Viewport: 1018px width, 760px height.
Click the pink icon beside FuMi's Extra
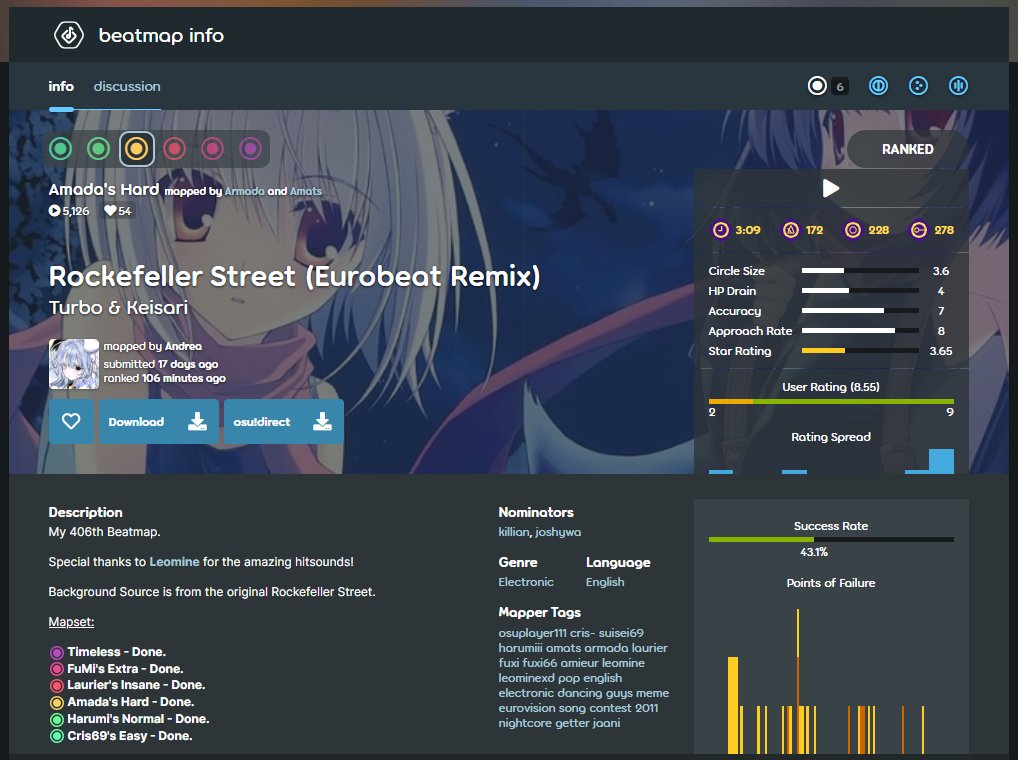[x=56, y=669]
